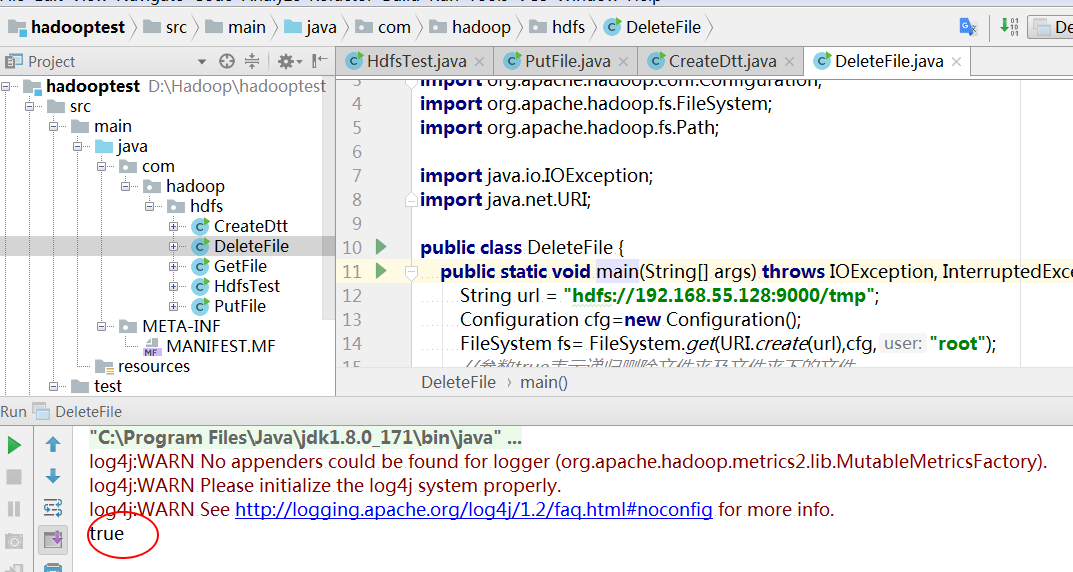Click the hdfs URL string on line 12
This screenshot has width=1073, height=572.
[x=720, y=296]
